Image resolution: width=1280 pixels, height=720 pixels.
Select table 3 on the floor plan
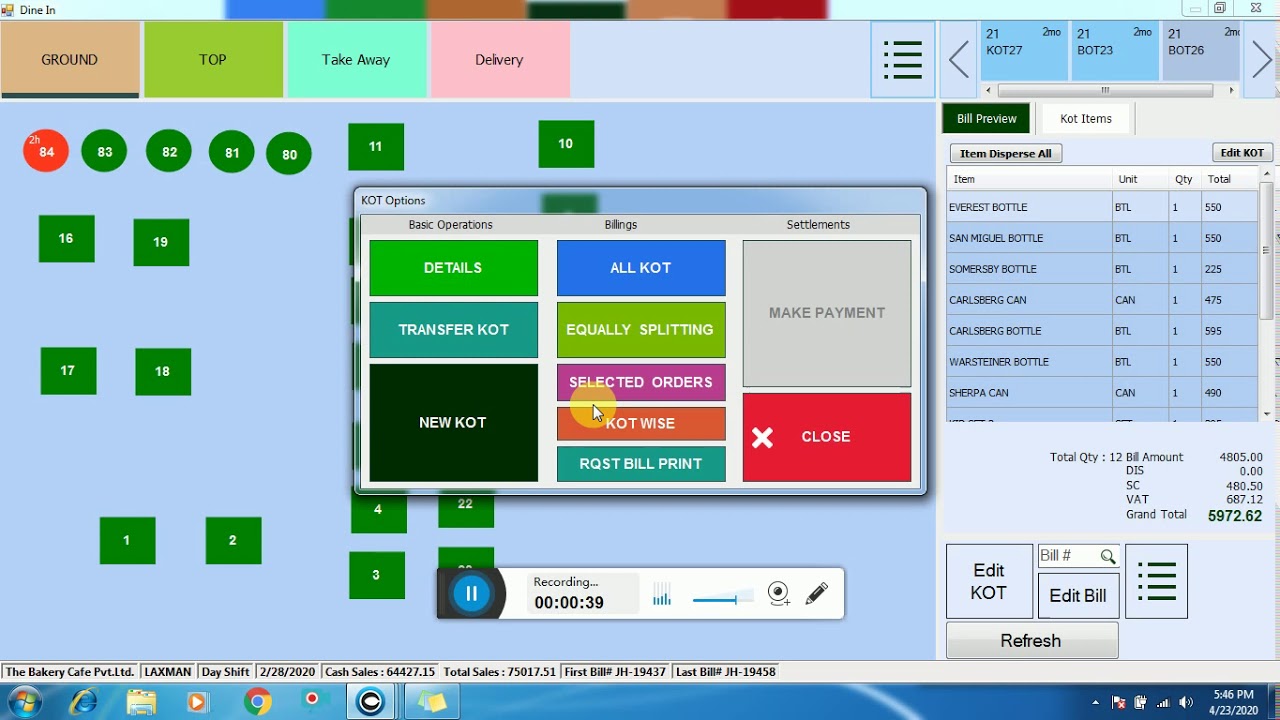click(377, 575)
